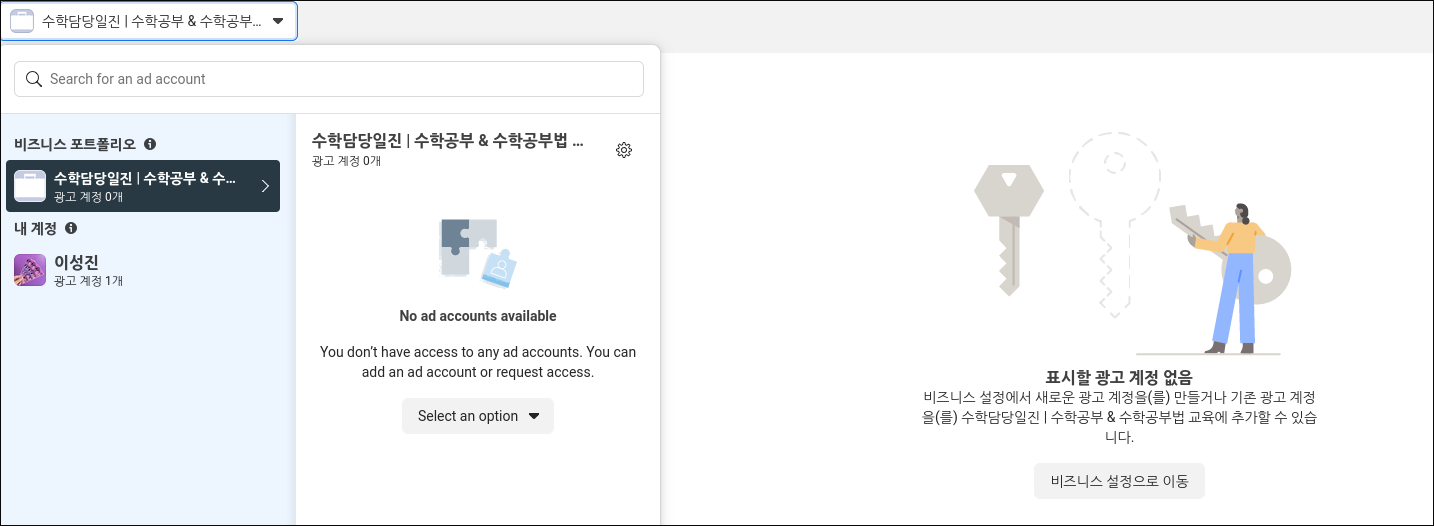Click the 수학담당일진 heading in the middle panel
The image size is (1434, 526).
[447, 141]
